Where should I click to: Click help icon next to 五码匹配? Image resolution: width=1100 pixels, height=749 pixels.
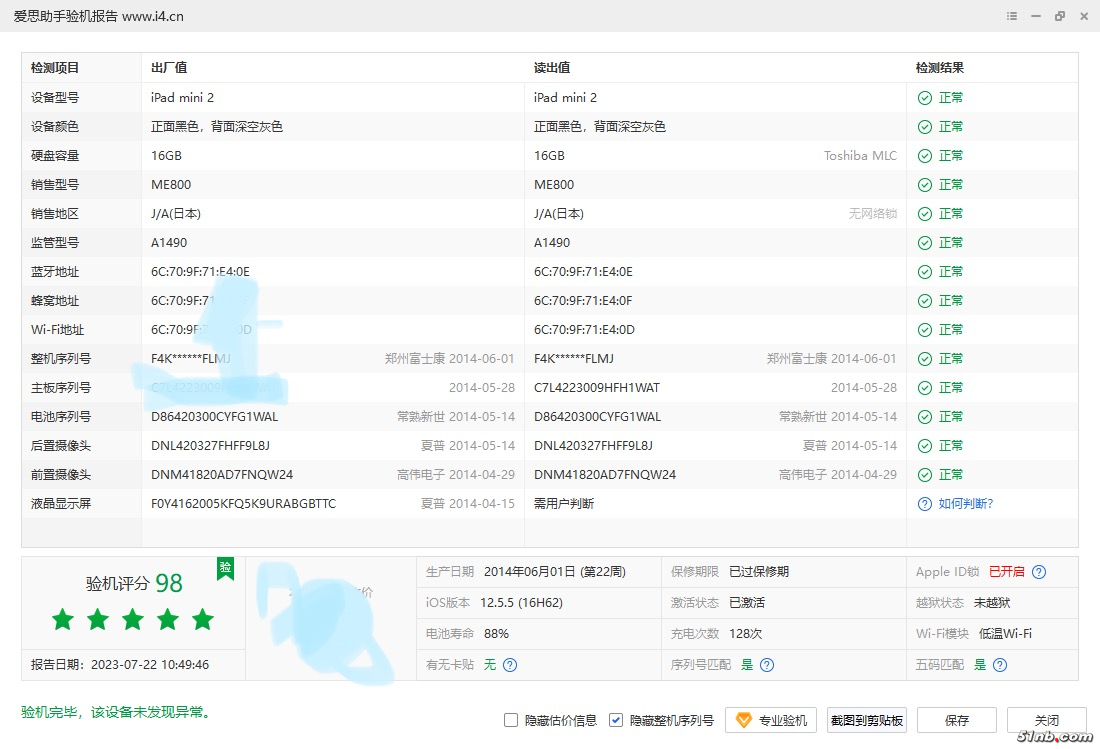[x=1000, y=665]
